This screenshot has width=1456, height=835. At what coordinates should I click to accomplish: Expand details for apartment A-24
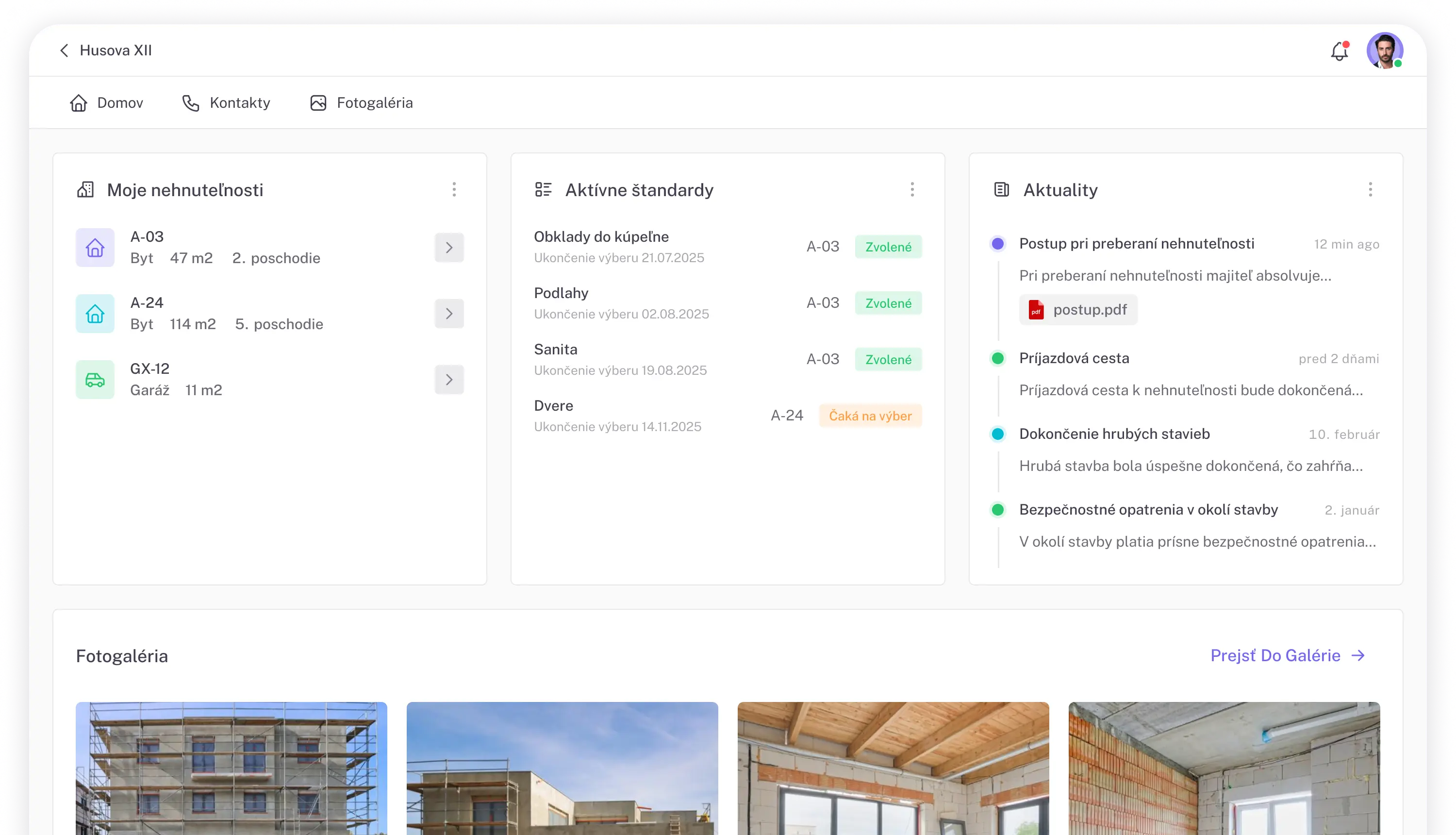[x=449, y=313]
